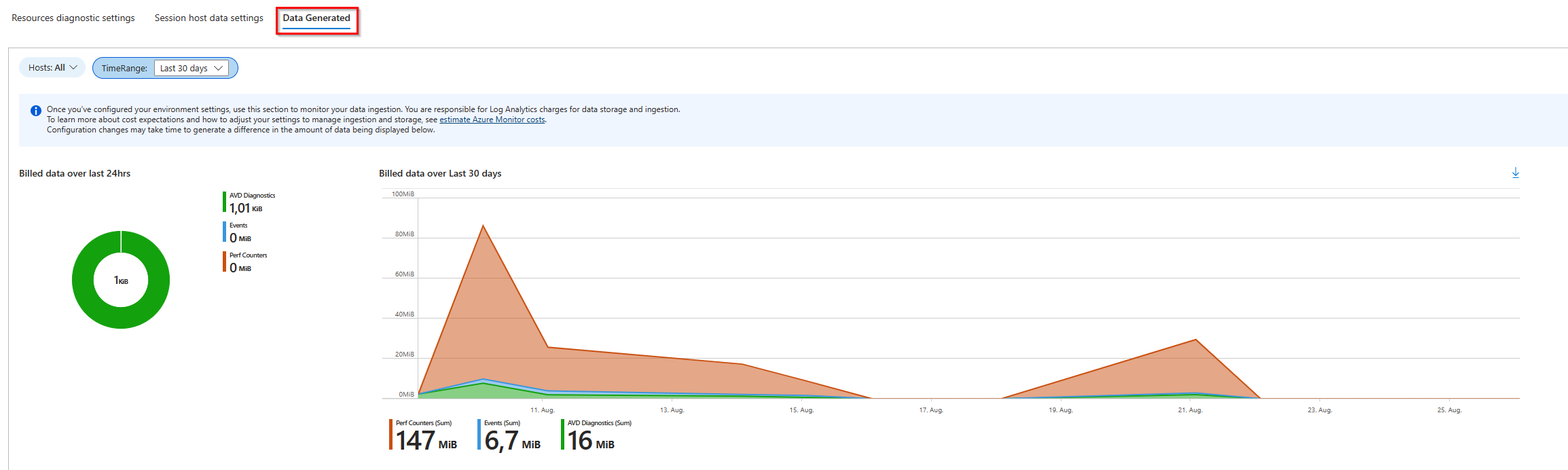
Task: Click the green donut chart ring
Action: click(x=83, y=280)
